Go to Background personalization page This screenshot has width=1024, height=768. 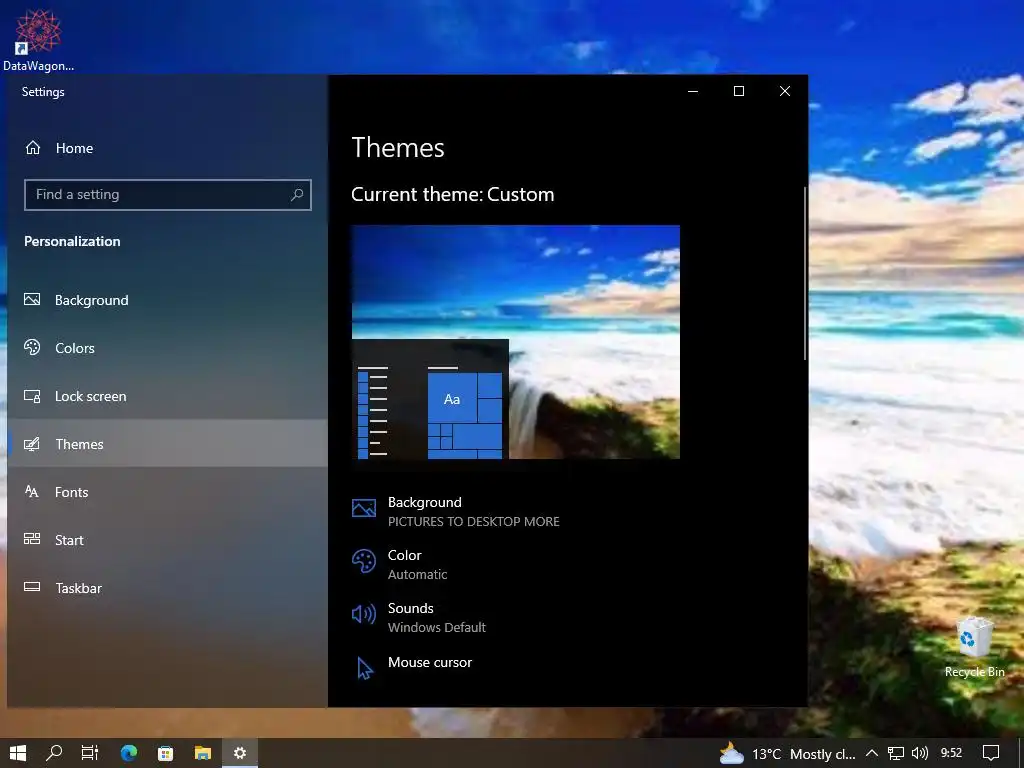coord(167,300)
